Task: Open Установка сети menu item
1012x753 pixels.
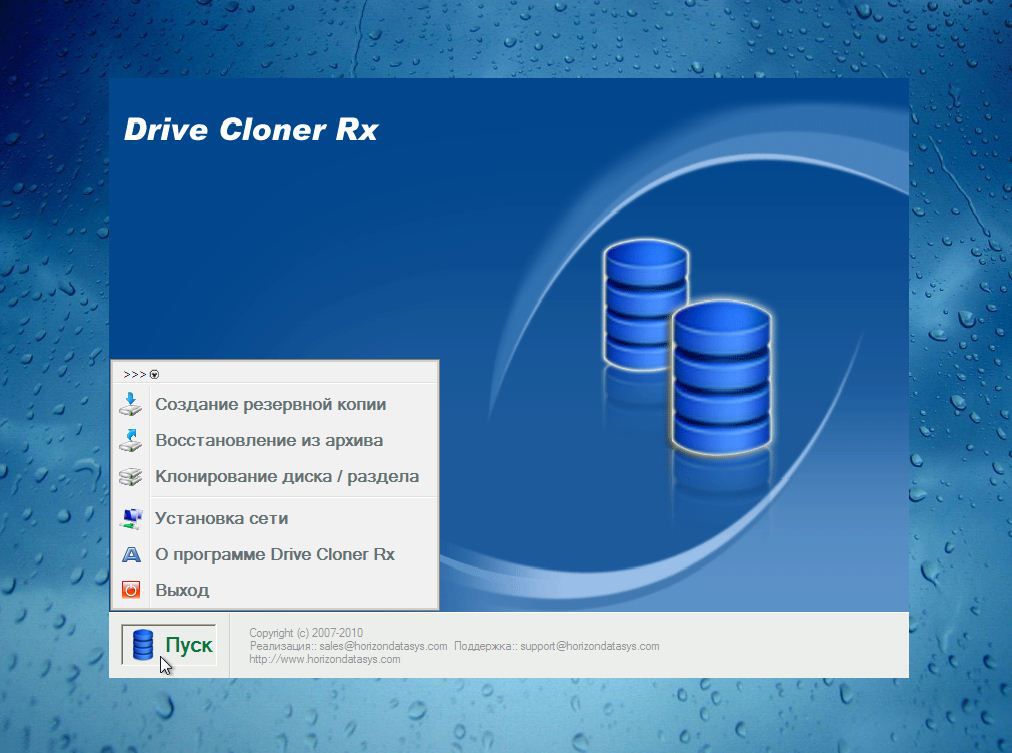Action: coord(221,519)
